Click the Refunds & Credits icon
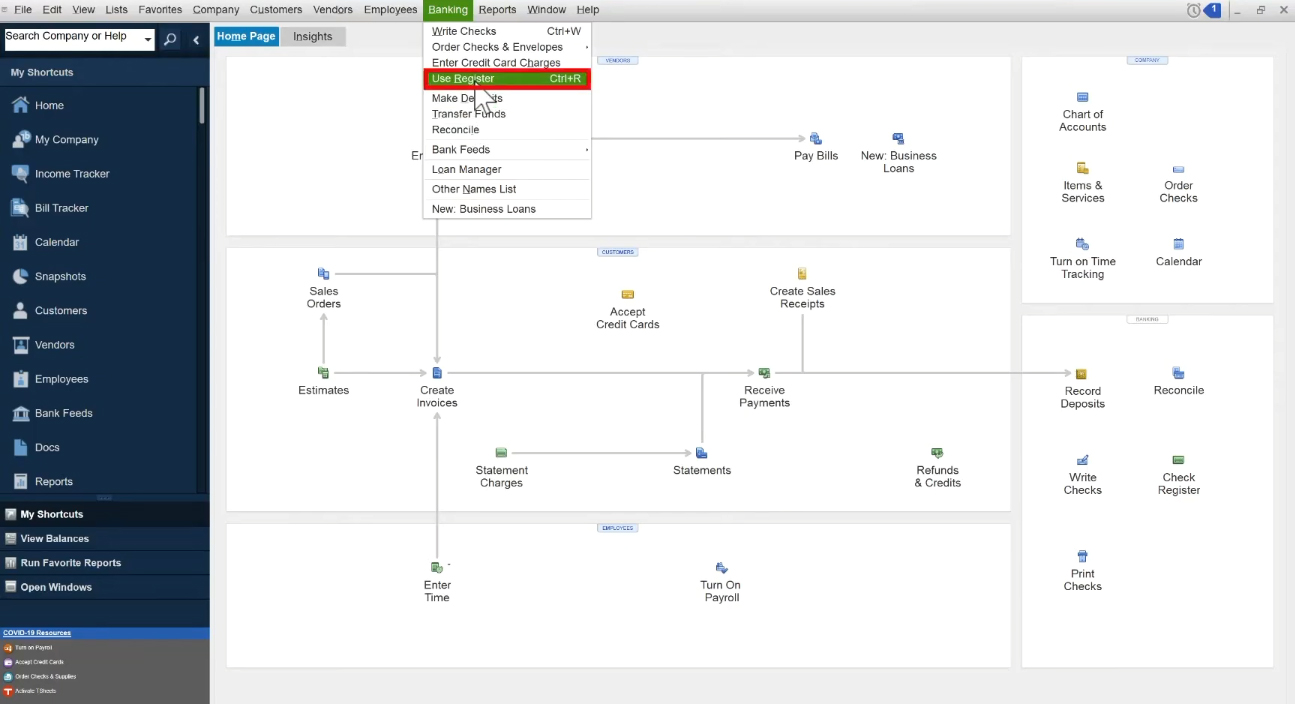 point(937,453)
